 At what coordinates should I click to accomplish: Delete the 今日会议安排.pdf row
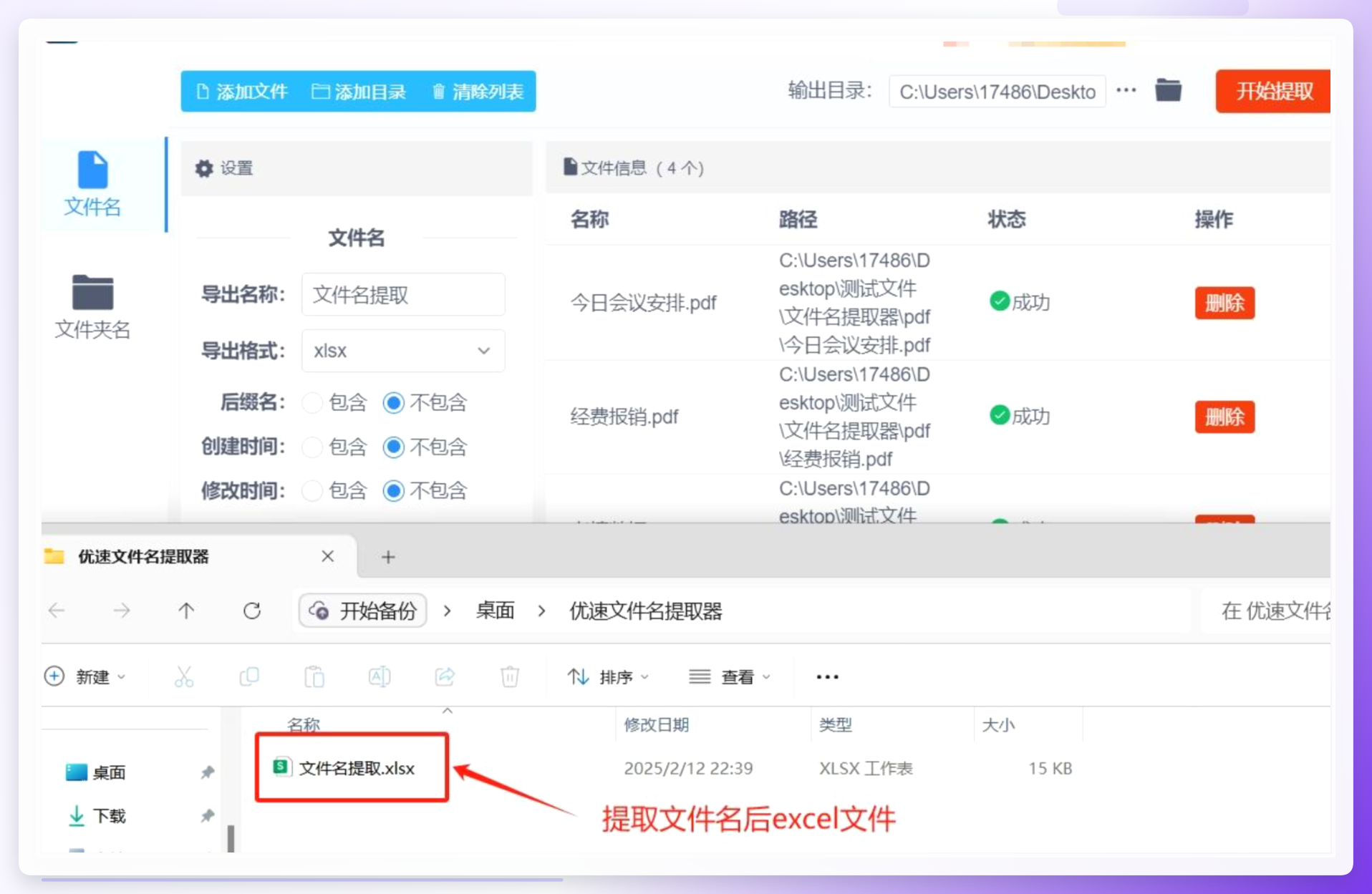(x=1224, y=303)
